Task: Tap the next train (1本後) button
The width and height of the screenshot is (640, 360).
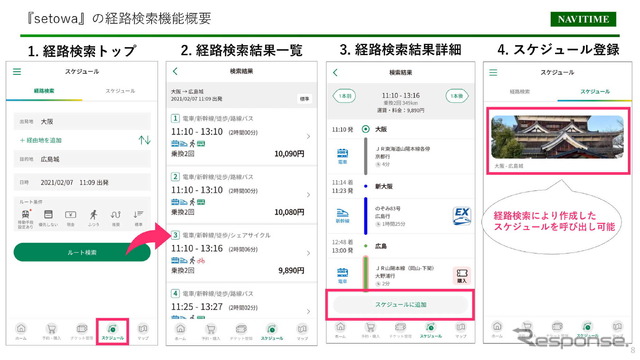Action: point(457,96)
